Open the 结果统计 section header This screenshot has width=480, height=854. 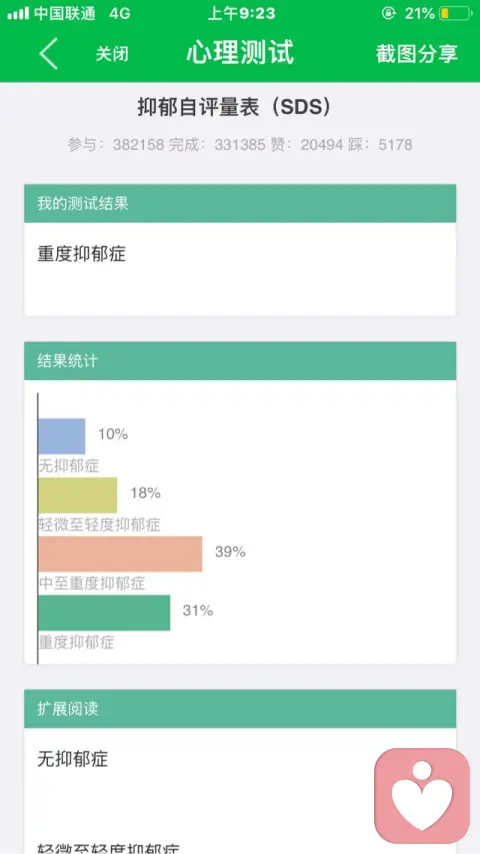[240, 361]
